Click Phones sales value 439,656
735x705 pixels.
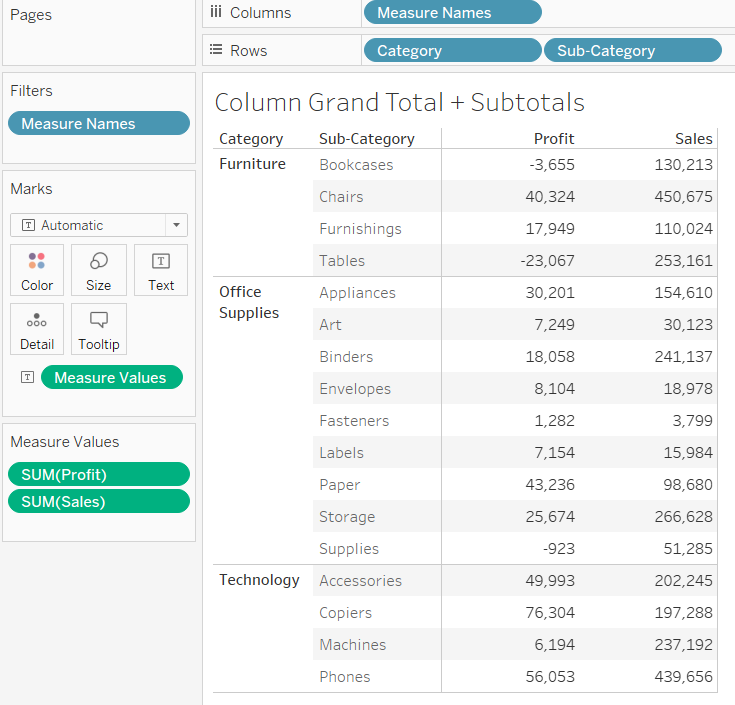click(684, 677)
